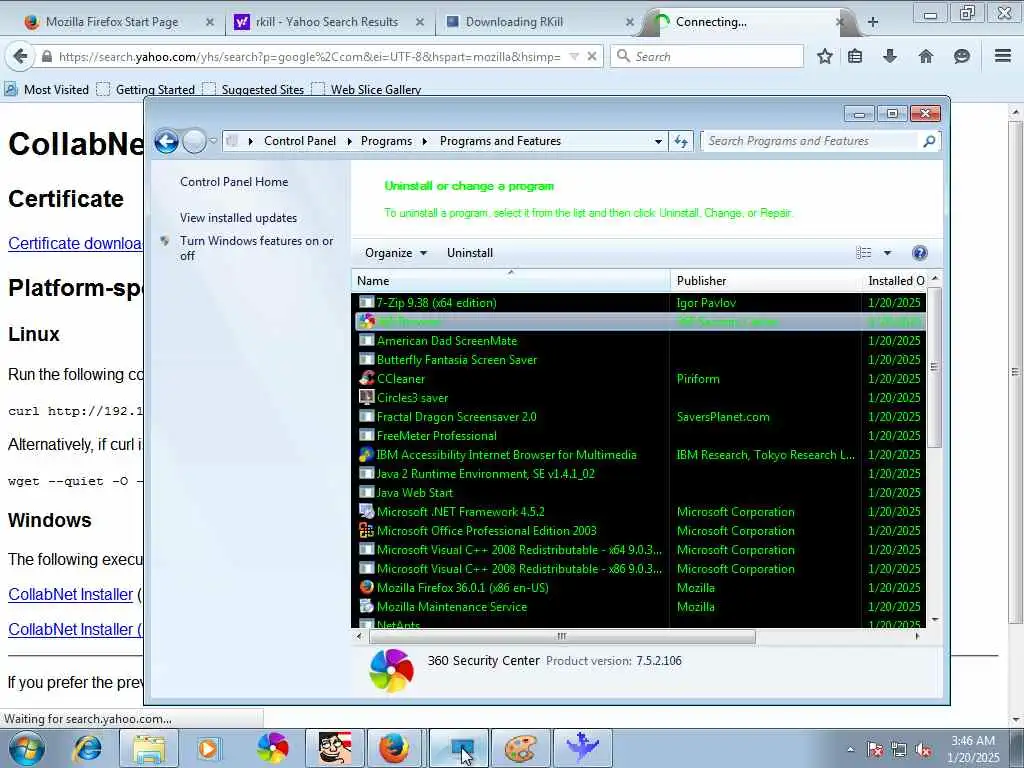Viewport: 1024px width, 768px height.
Task: Click the search magnifier in Programs and Features
Action: (x=929, y=141)
